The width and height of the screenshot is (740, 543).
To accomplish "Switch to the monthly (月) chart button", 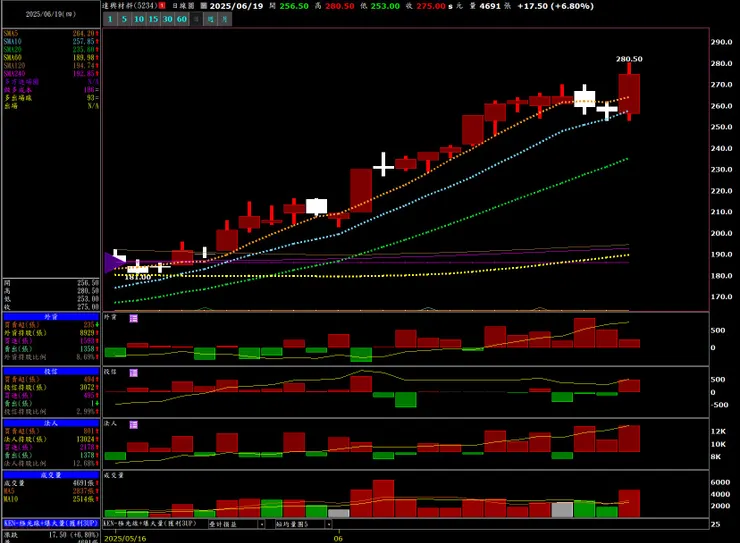I will (x=225, y=19).
